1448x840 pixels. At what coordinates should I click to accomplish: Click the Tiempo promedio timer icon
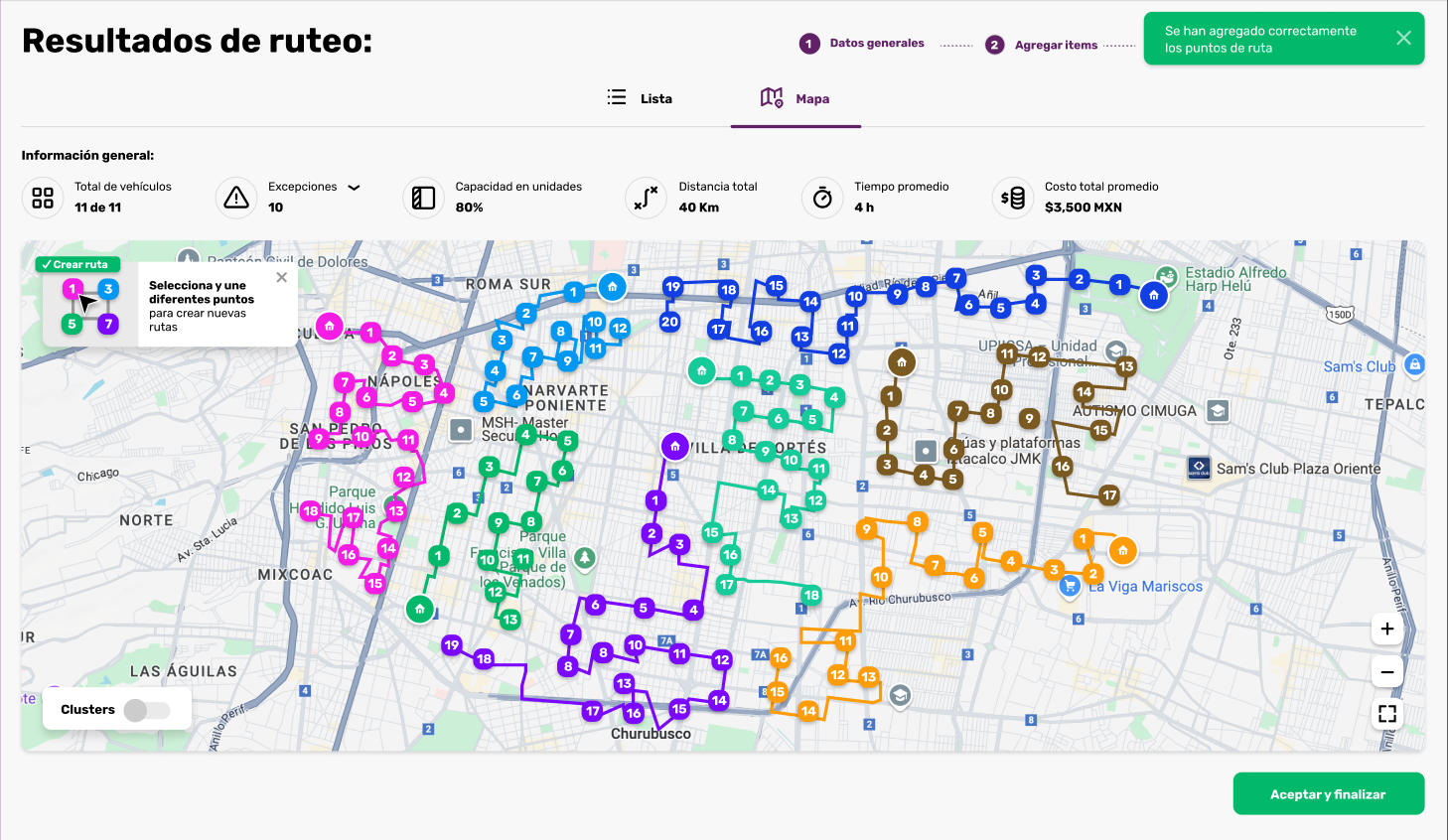click(x=822, y=198)
